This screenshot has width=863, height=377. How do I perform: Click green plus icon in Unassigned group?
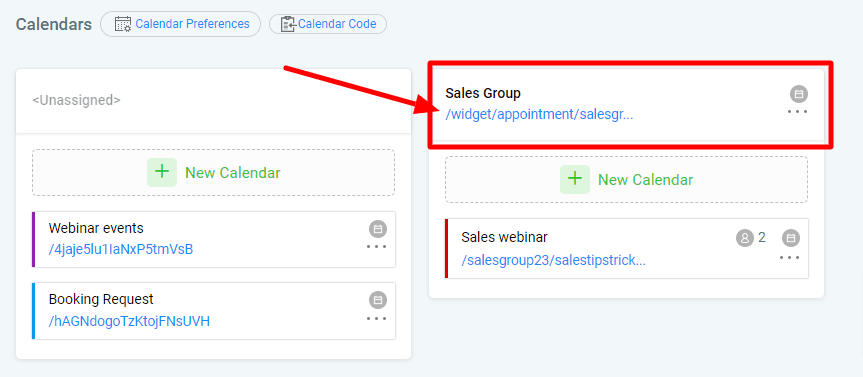162,172
